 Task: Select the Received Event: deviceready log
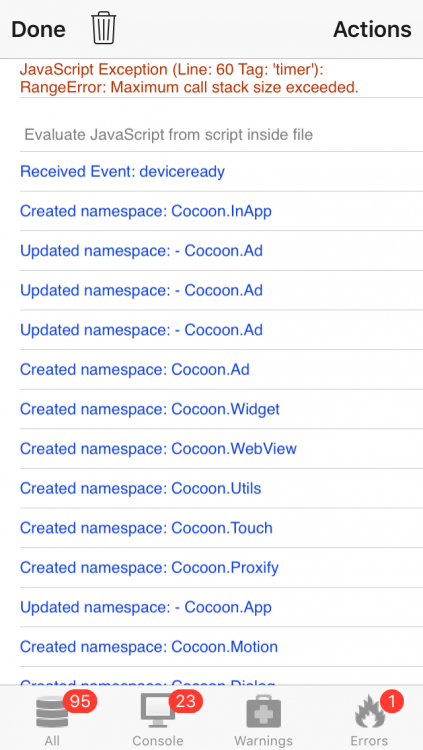221,171
